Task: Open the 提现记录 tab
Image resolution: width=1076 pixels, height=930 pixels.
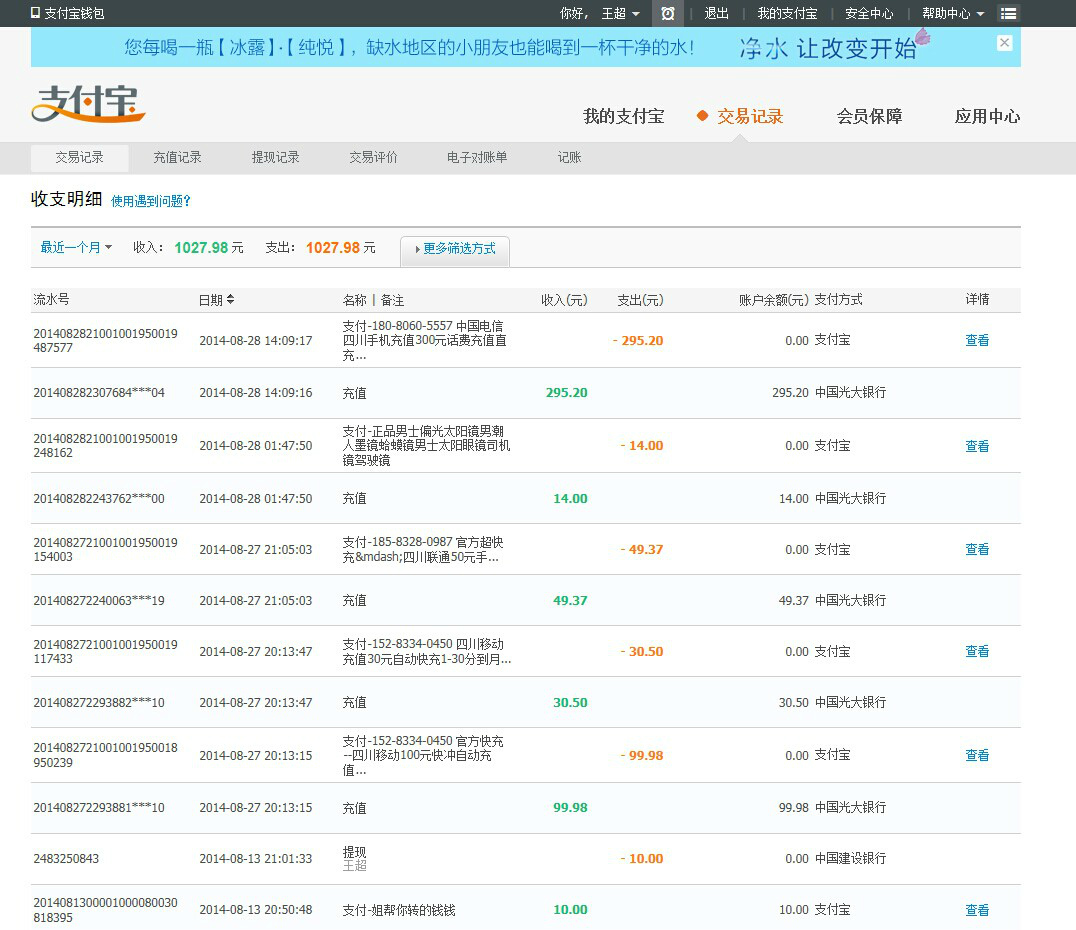Action: [275, 157]
